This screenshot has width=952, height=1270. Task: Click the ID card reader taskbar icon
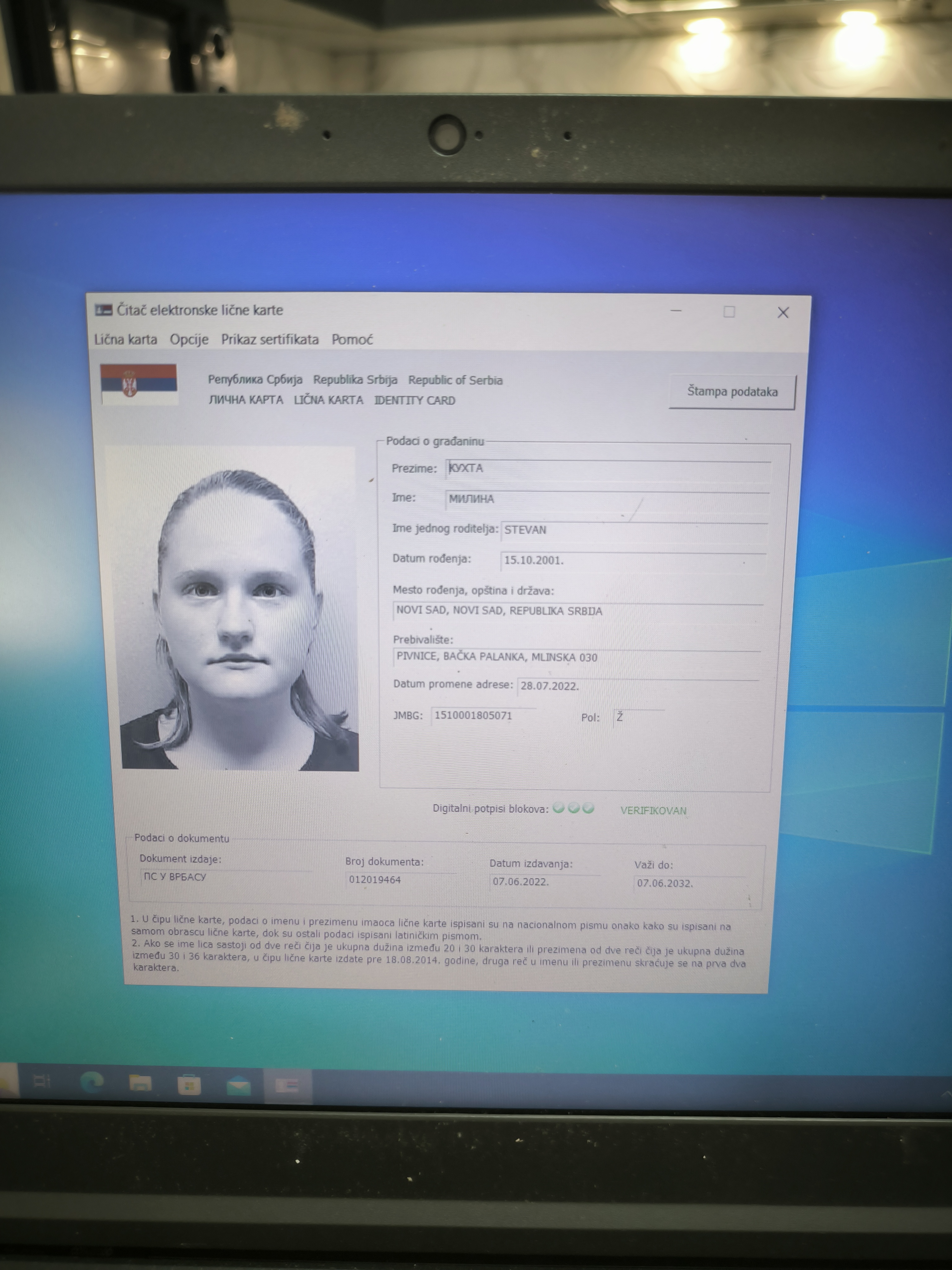tap(287, 1086)
